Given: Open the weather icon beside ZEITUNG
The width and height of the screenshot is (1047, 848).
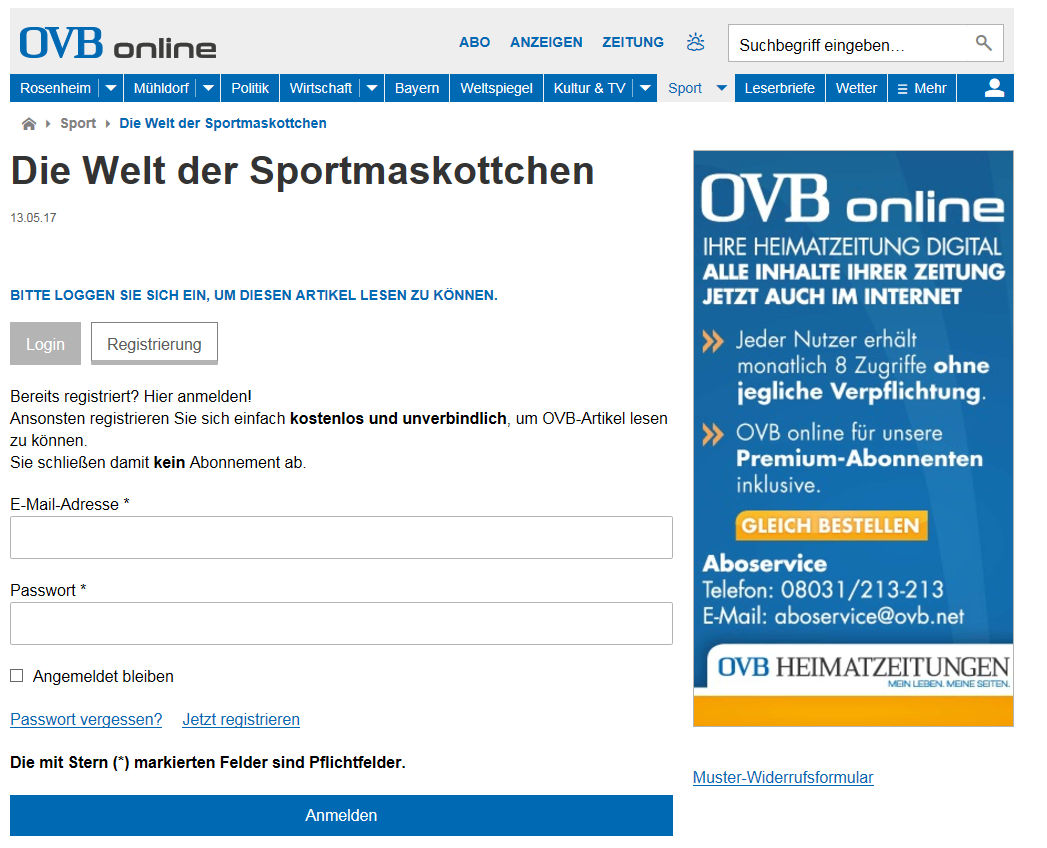Looking at the screenshot, I should tap(695, 42).
